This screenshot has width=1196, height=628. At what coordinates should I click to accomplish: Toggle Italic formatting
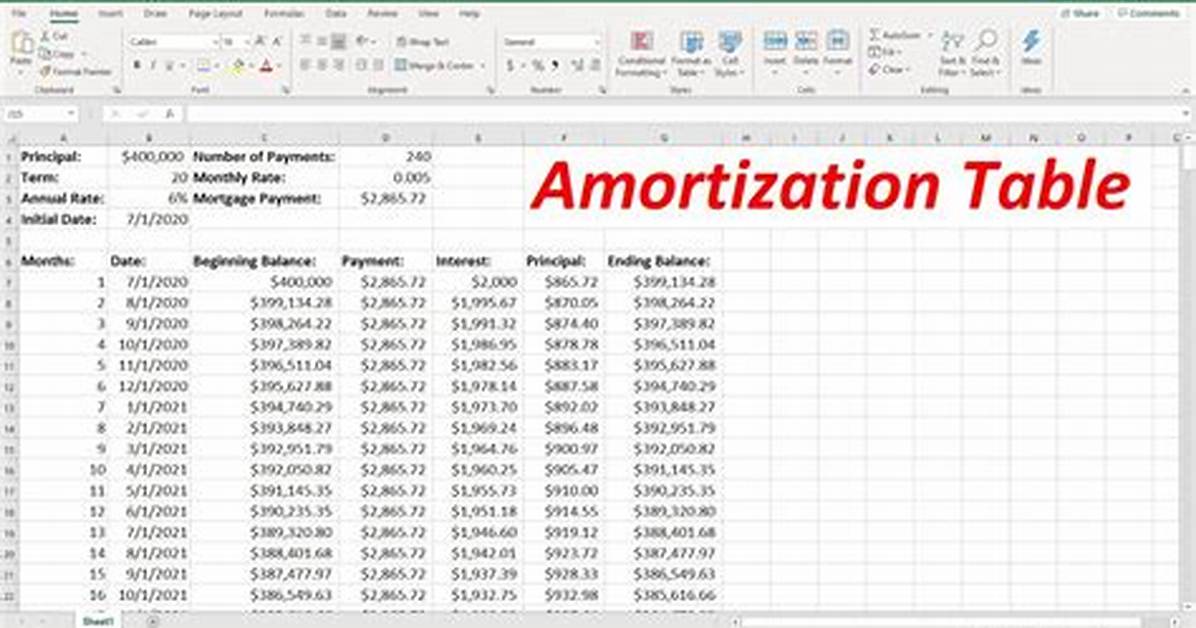(x=153, y=66)
